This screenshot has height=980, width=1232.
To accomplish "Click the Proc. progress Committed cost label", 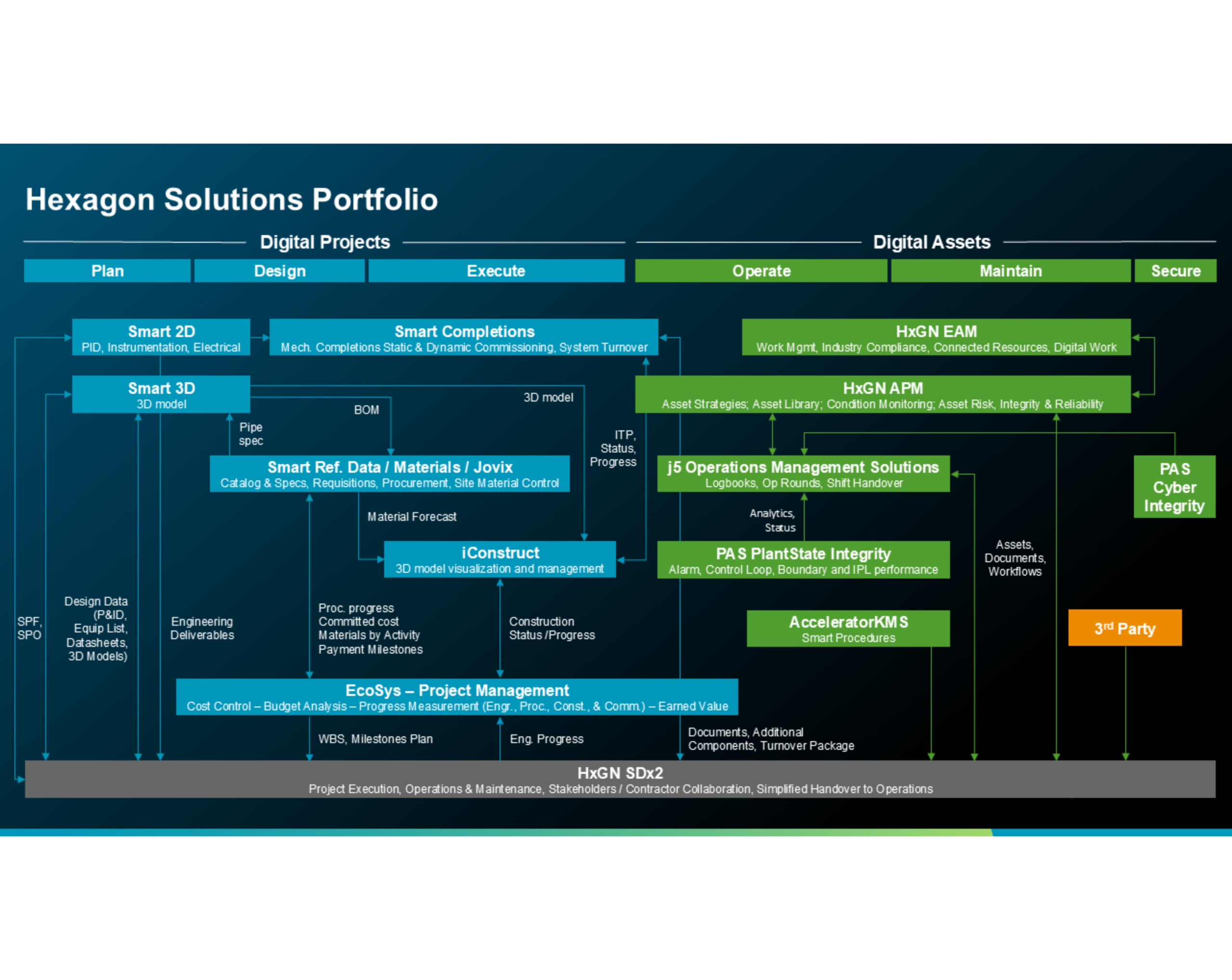I will [x=370, y=628].
